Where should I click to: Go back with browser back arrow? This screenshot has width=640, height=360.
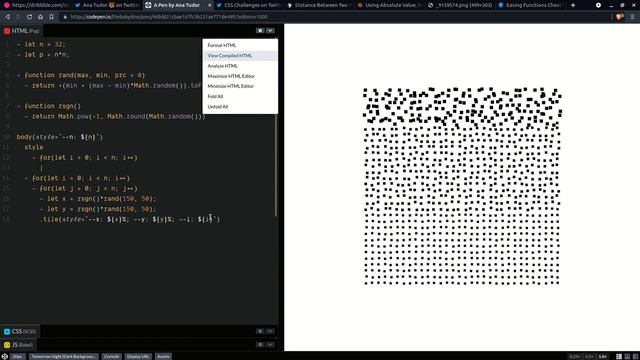pyautogui.click(x=7, y=17)
